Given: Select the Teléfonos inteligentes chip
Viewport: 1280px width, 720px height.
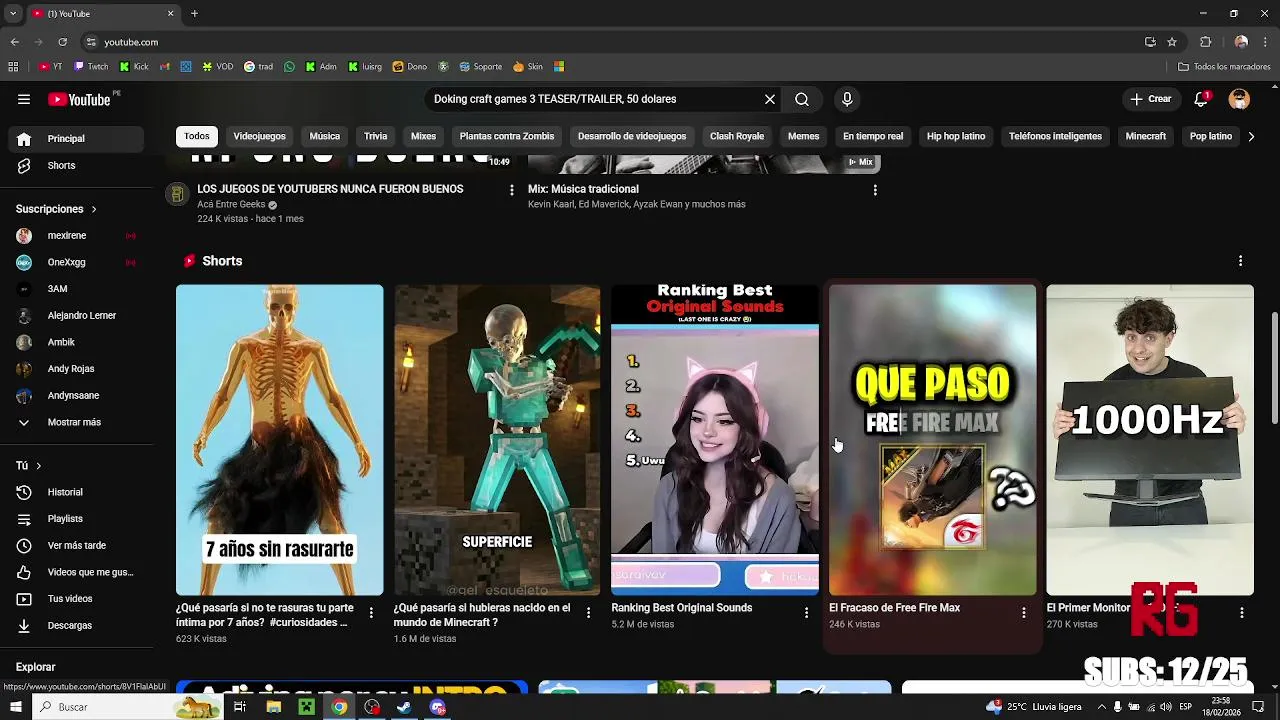Looking at the screenshot, I should [1056, 136].
